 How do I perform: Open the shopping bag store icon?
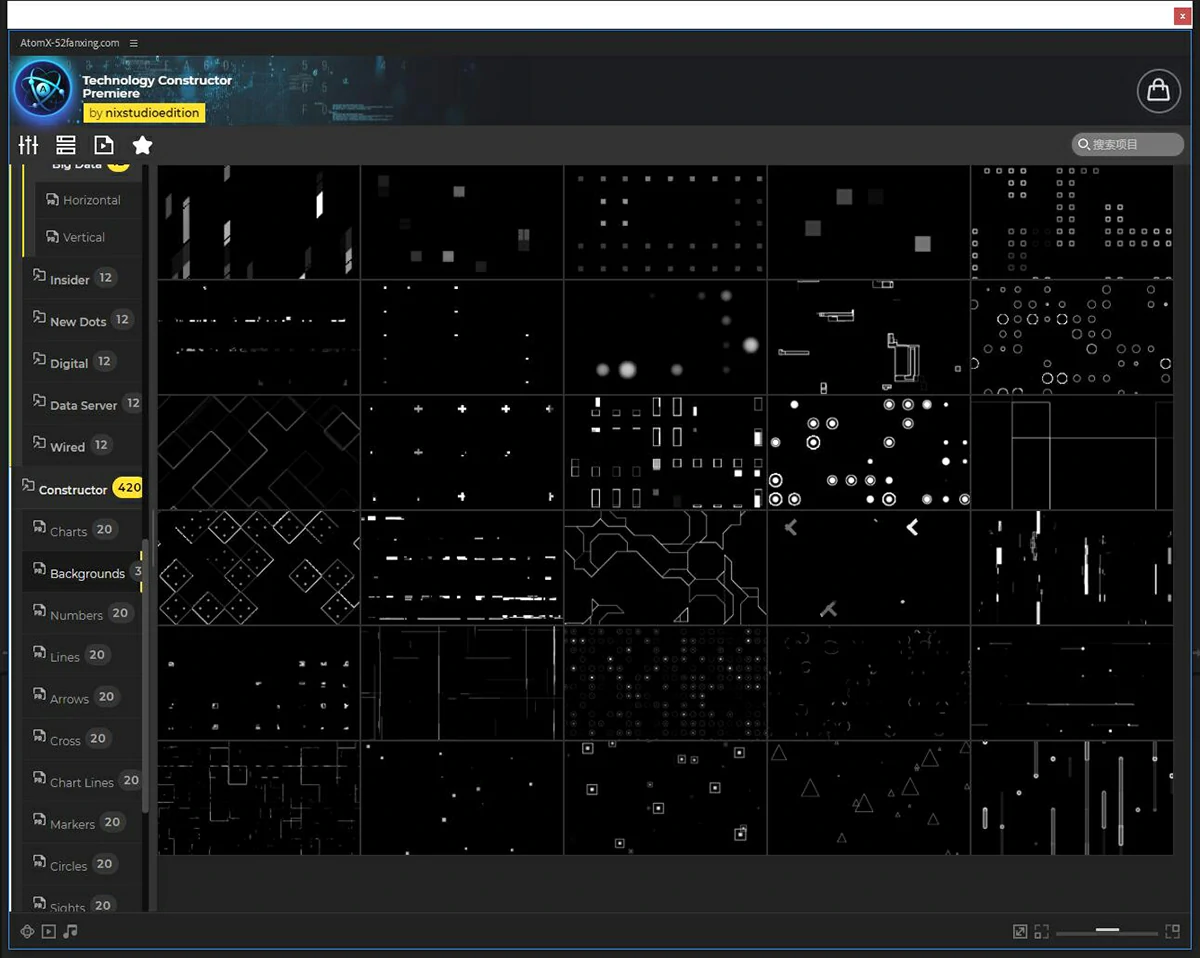1159,91
